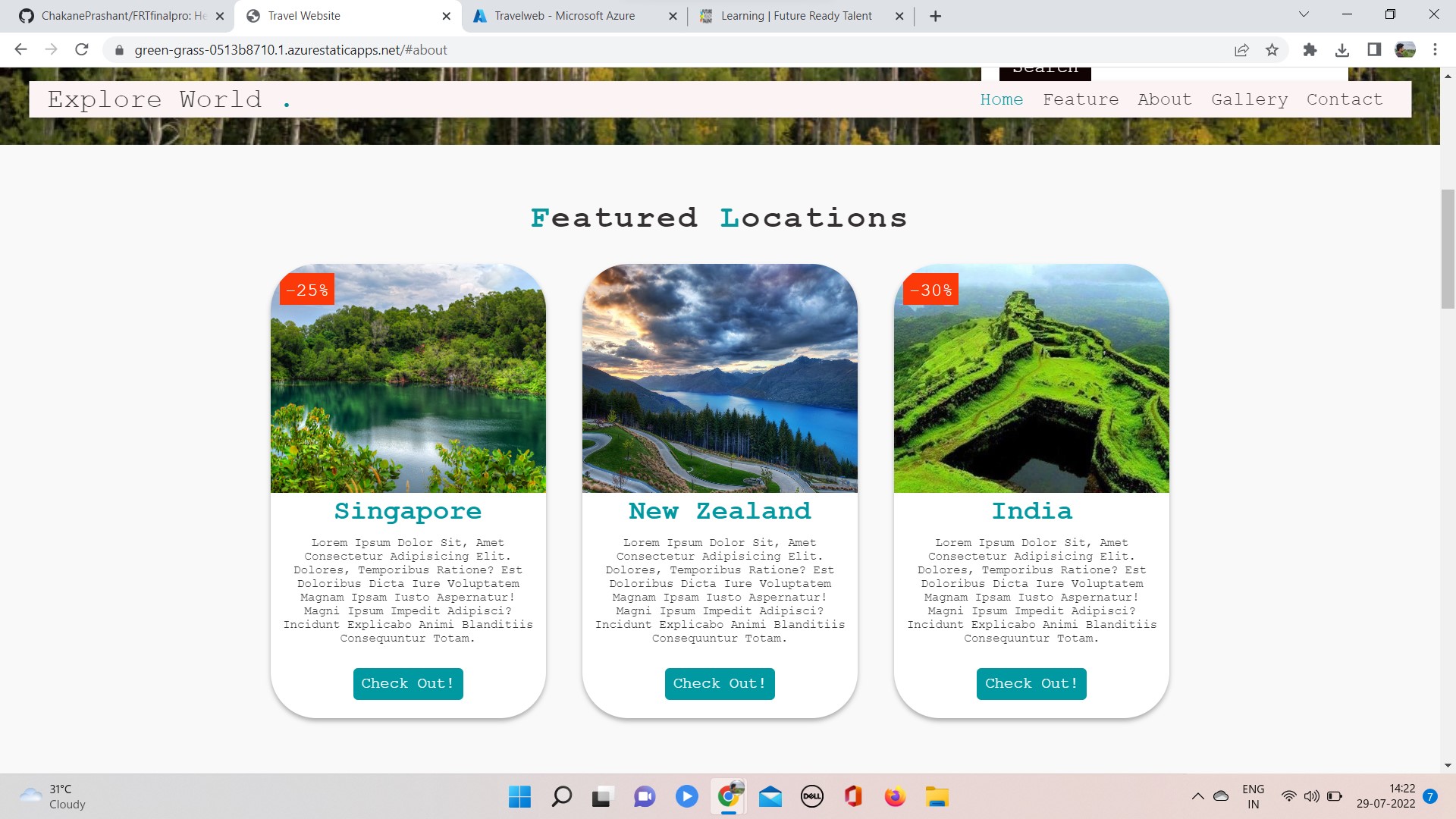
Task: Open Task View on taskbar
Action: (601, 796)
